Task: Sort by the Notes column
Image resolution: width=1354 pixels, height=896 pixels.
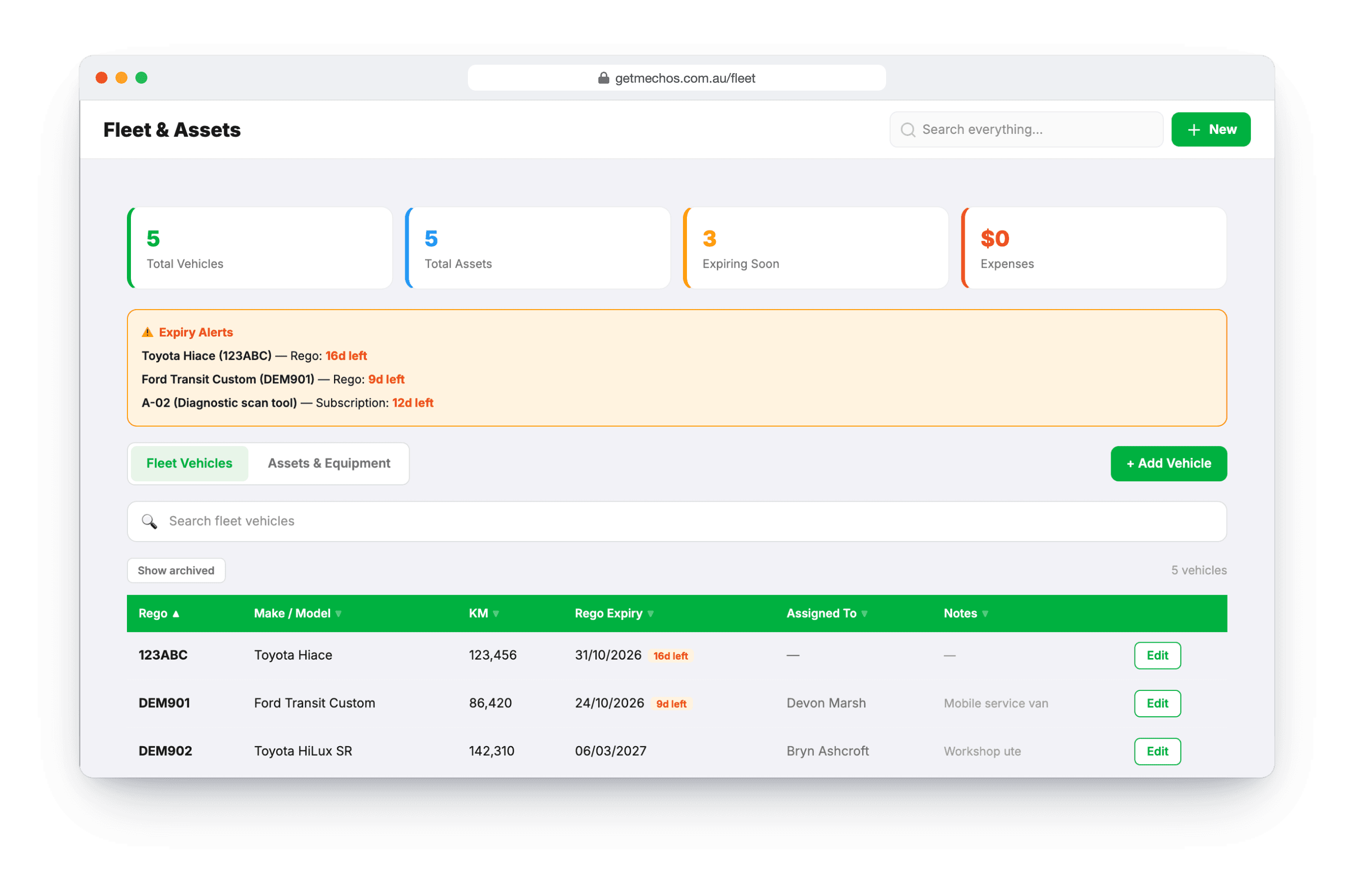Action: point(966,613)
